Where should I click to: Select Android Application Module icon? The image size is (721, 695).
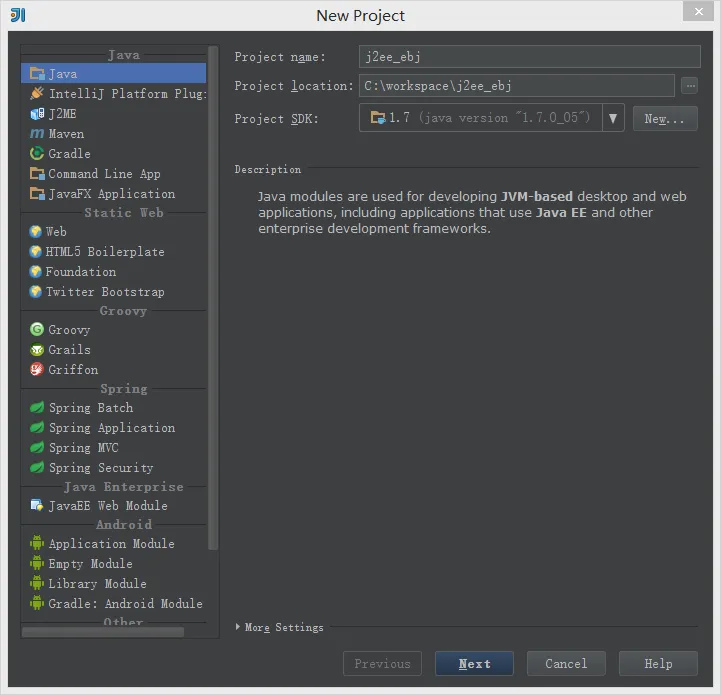point(37,543)
